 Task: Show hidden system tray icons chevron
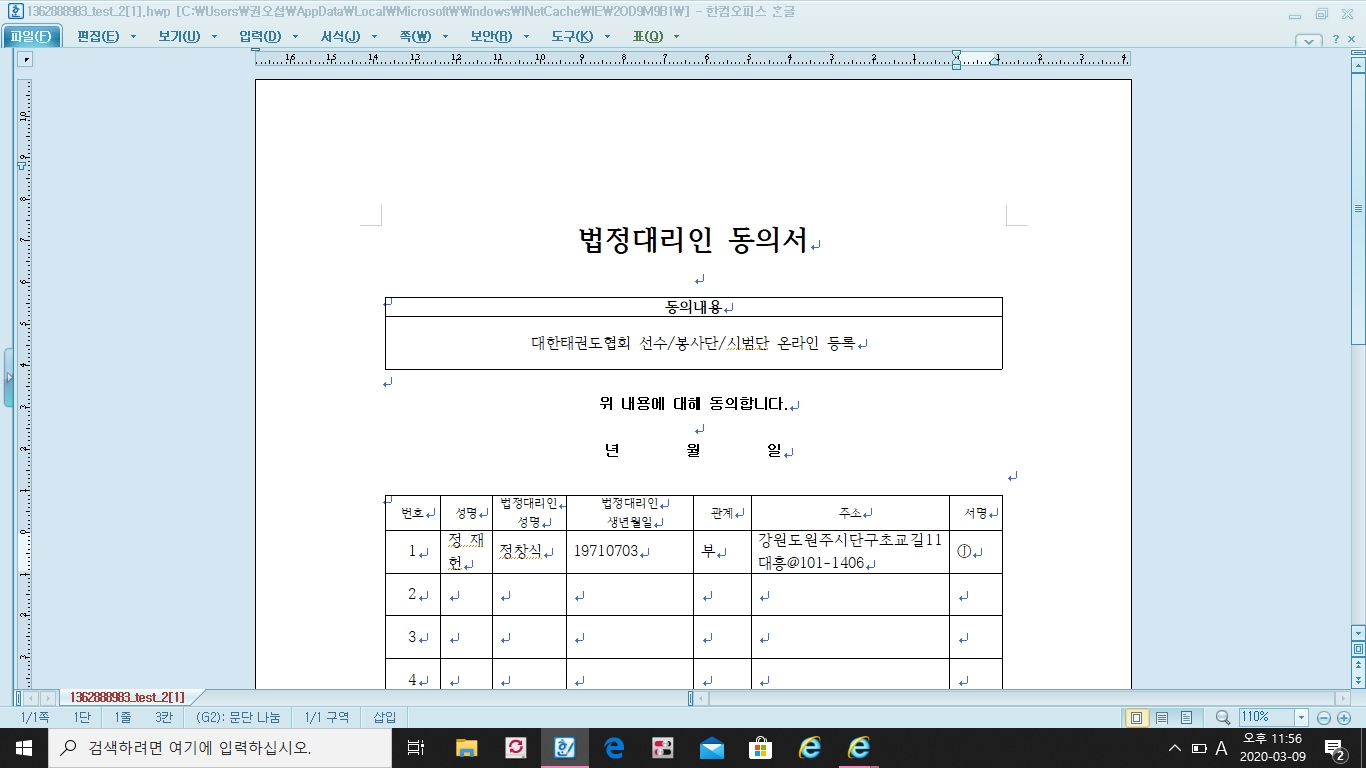(1176, 748)
